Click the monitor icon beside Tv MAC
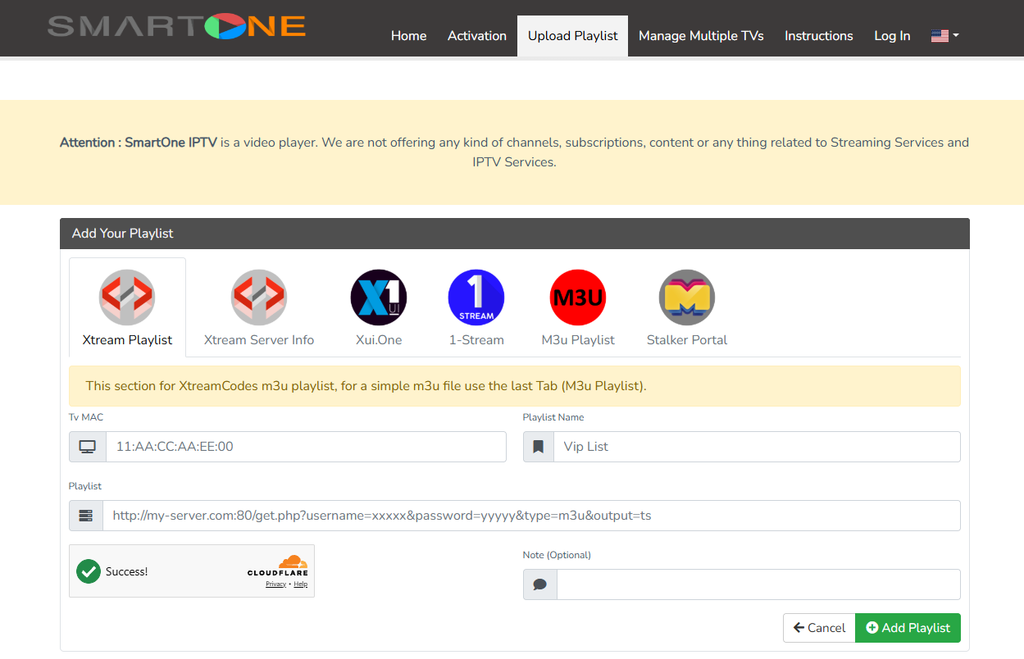1024x659 pixels. click(88, 447)
